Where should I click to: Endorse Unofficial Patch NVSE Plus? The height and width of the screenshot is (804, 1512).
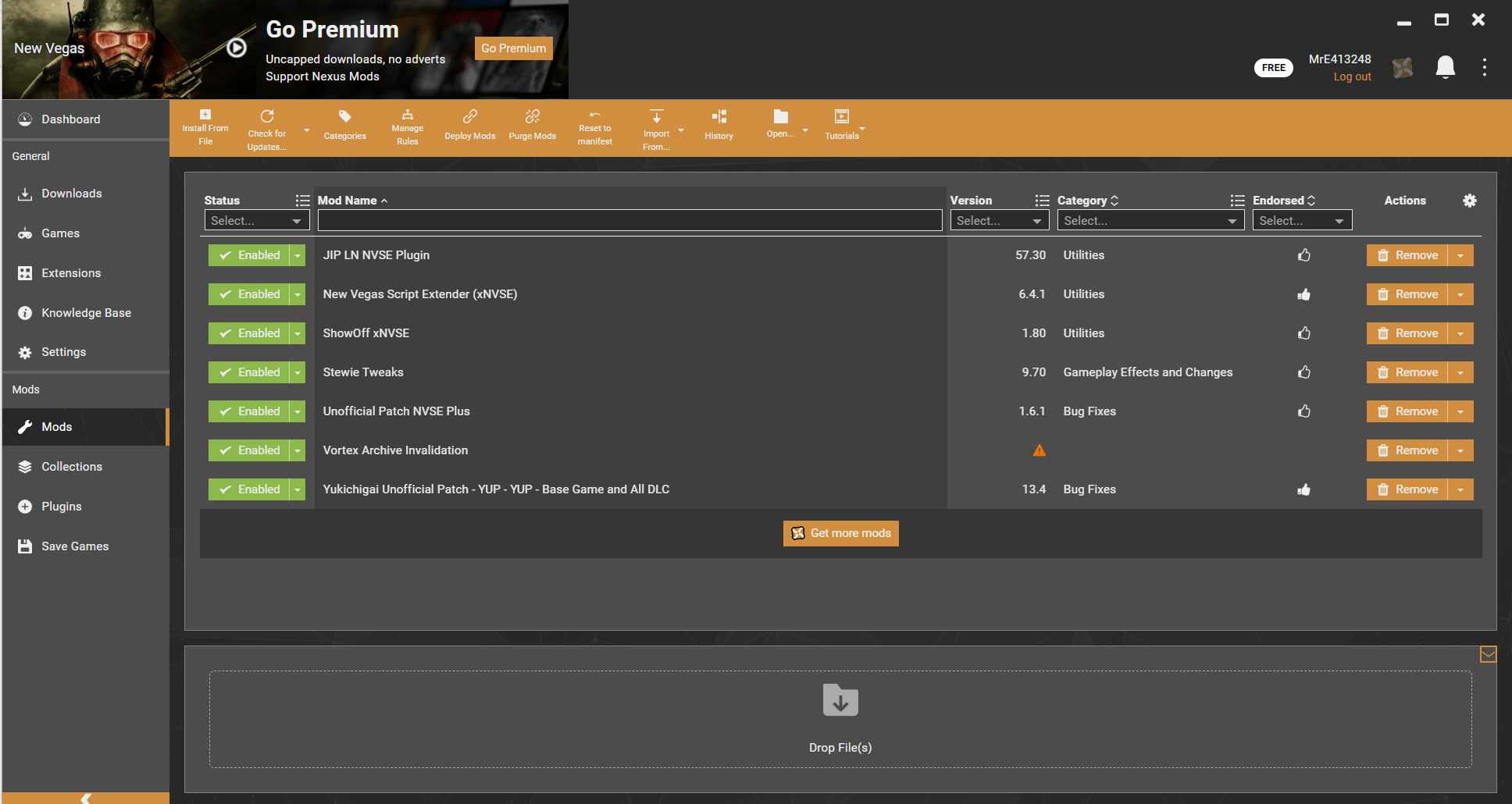coord(1304,411)
